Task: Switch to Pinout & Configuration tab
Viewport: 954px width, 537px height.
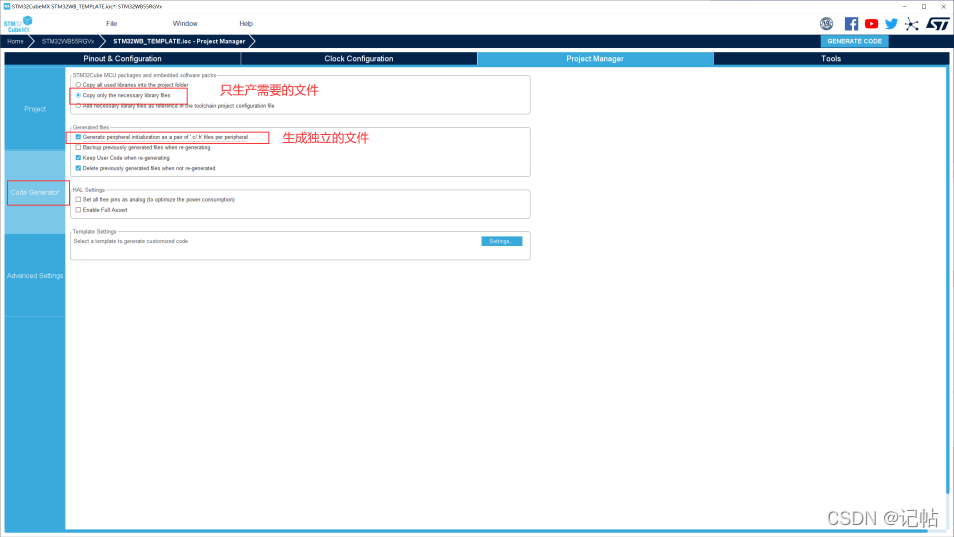Action: coord(122,59)
